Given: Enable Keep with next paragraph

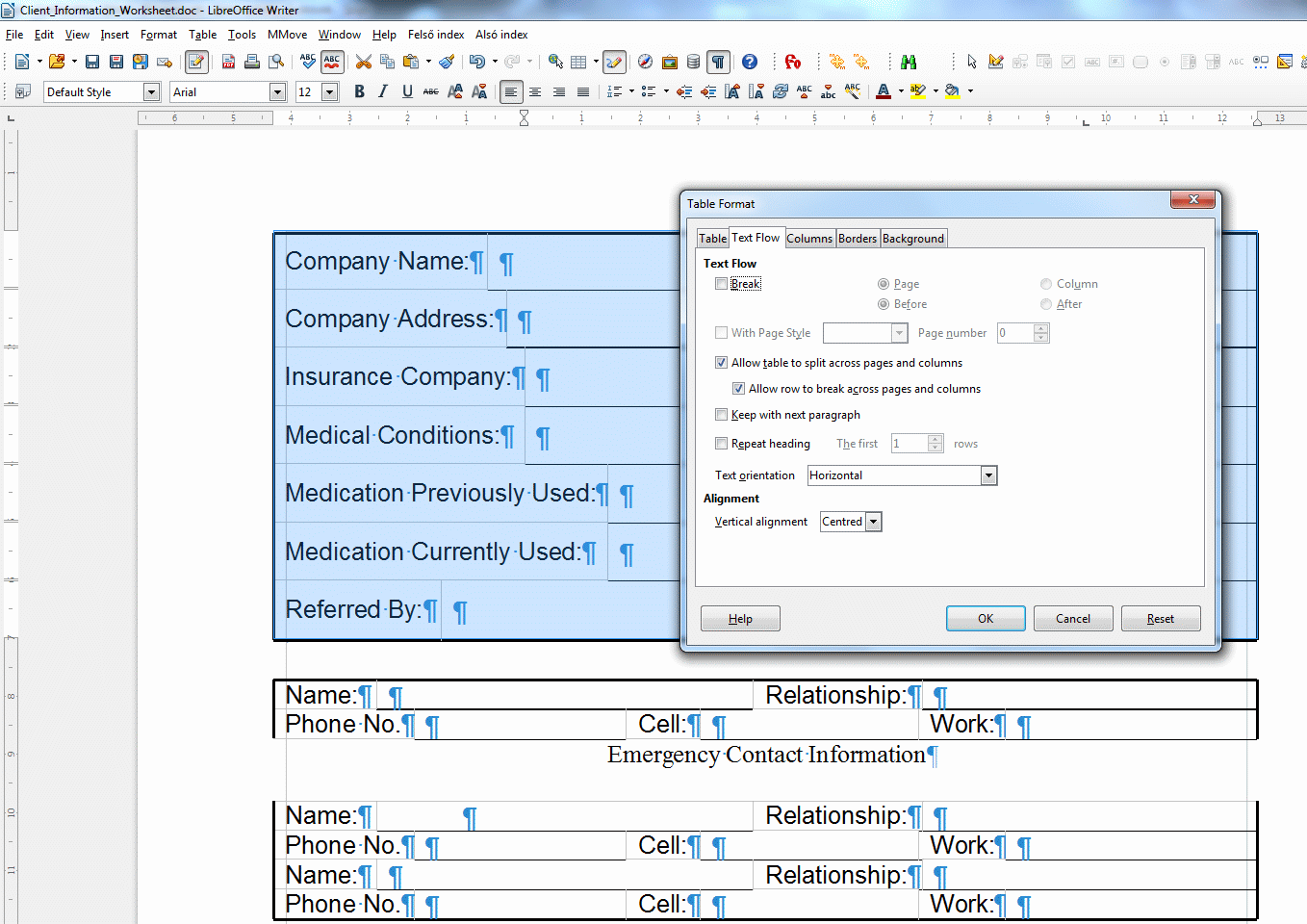Looking at the screenshot, I should coord(721,415).
